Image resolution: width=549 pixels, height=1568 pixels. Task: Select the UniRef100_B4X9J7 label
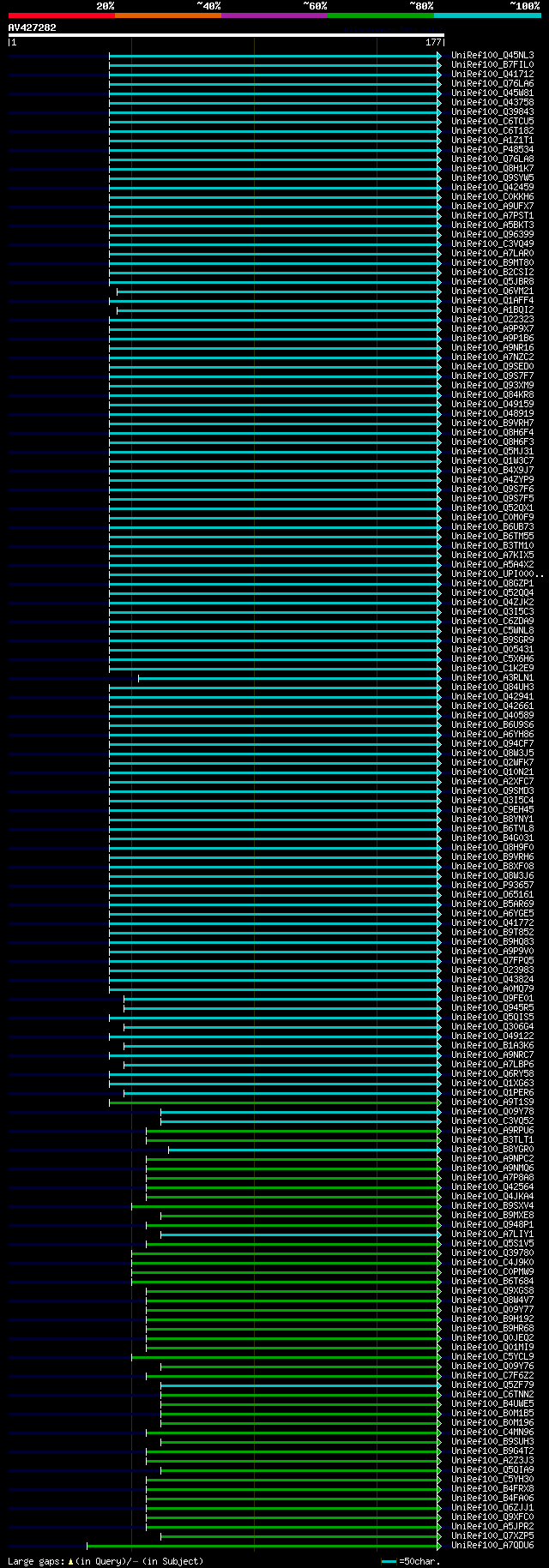click(492, 471)
